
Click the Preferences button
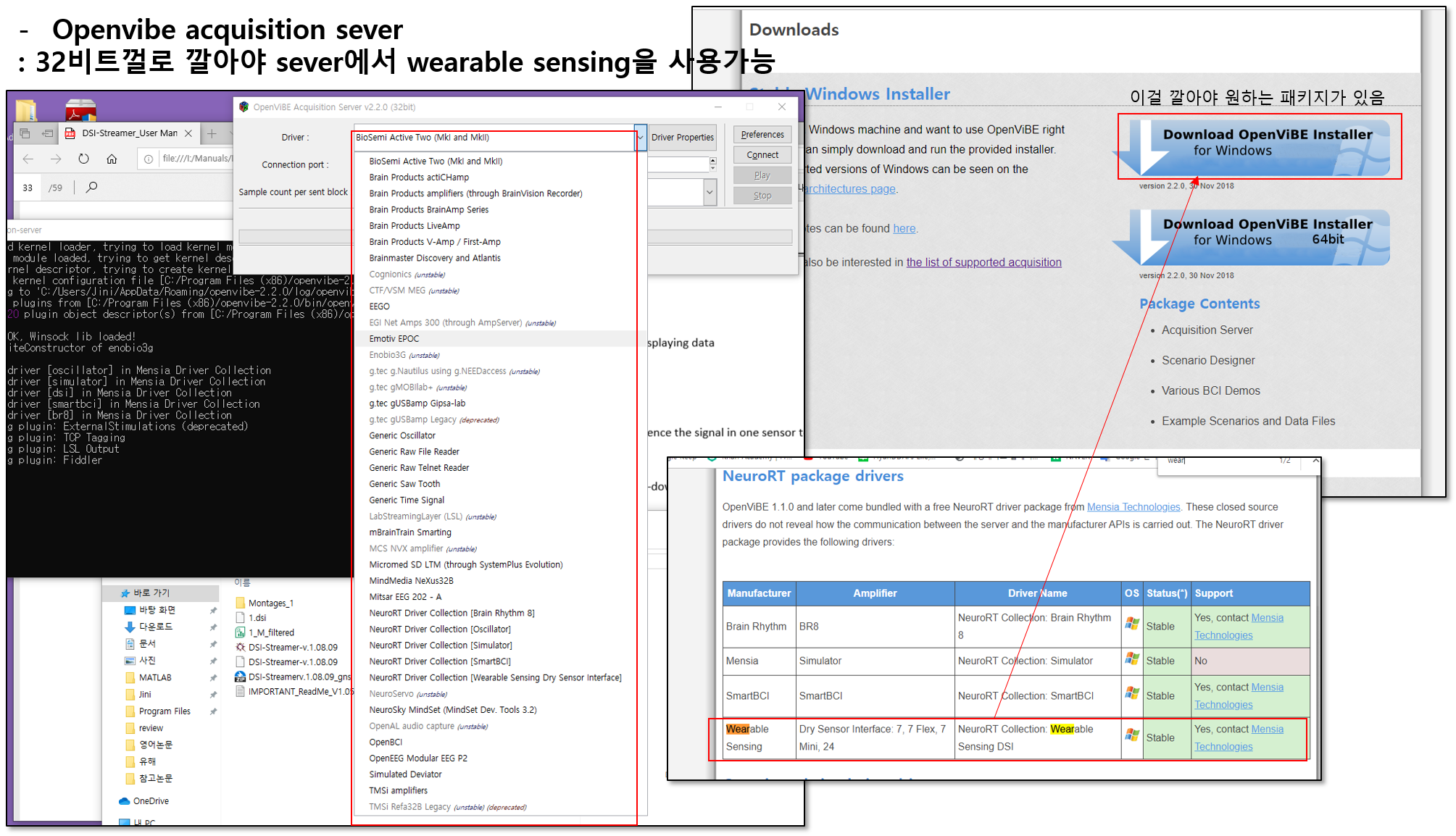pos(762,135)
